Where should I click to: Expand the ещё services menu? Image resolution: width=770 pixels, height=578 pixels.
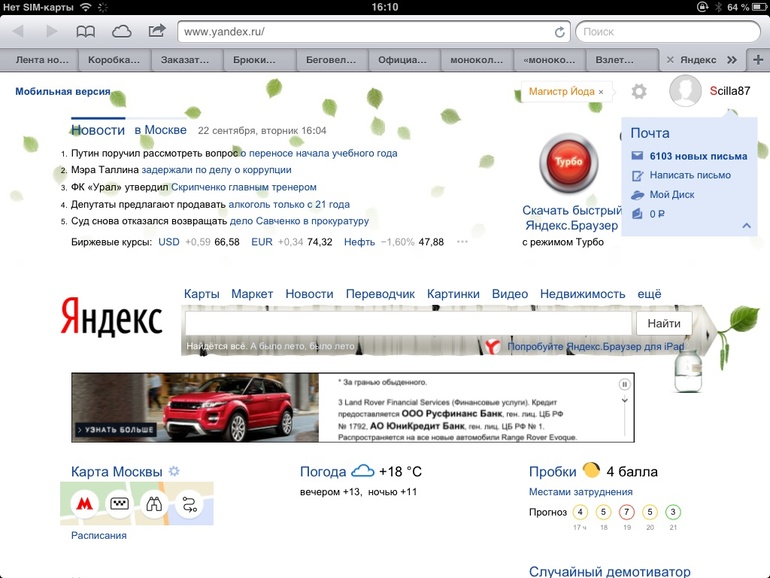point(650,294)
